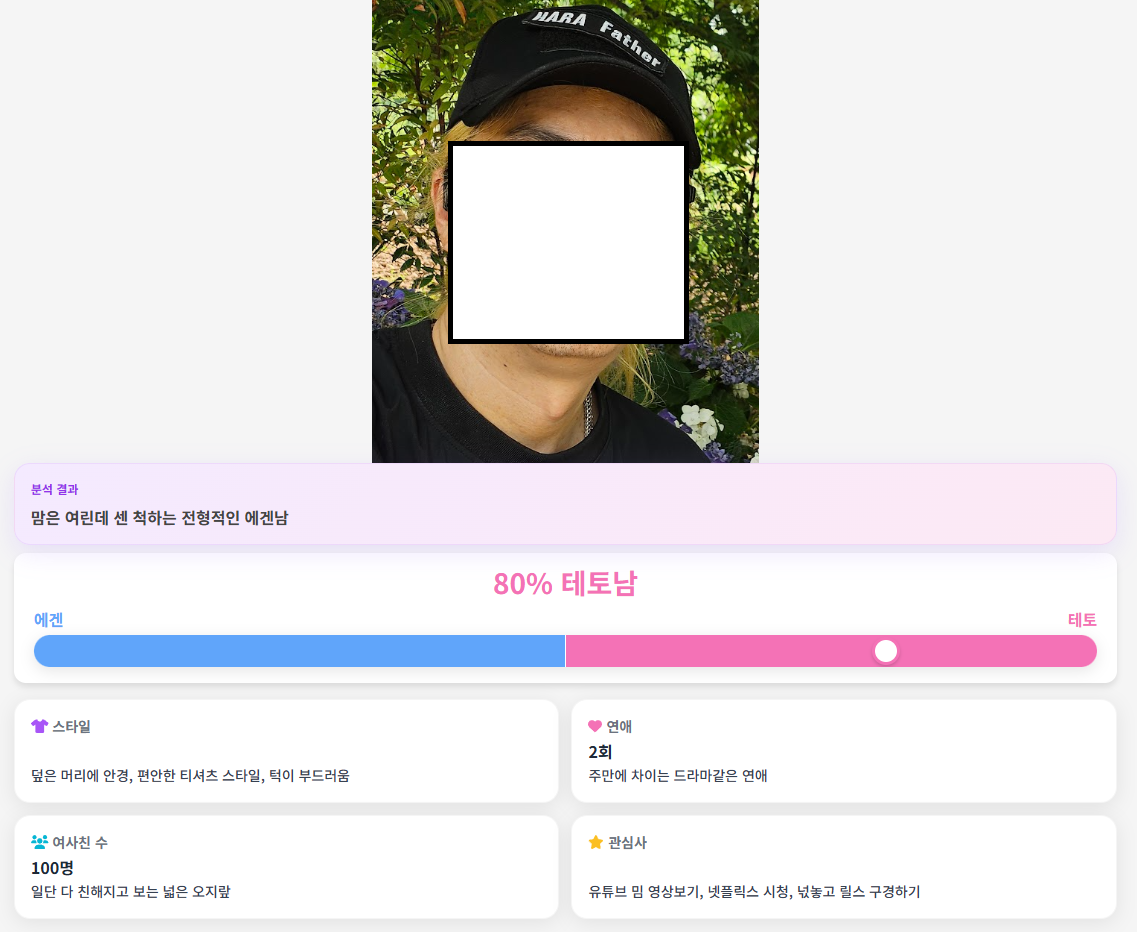Click the purple t-shirt 스타일 icon

[39, 726]
